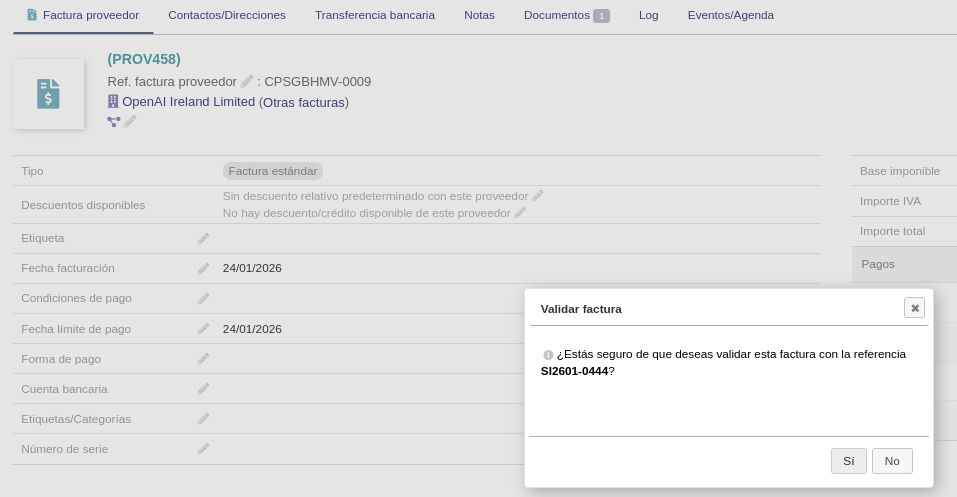Close the Validar factura dialog
This screenshot has height=497, width=957.
(x=914, y=308)
